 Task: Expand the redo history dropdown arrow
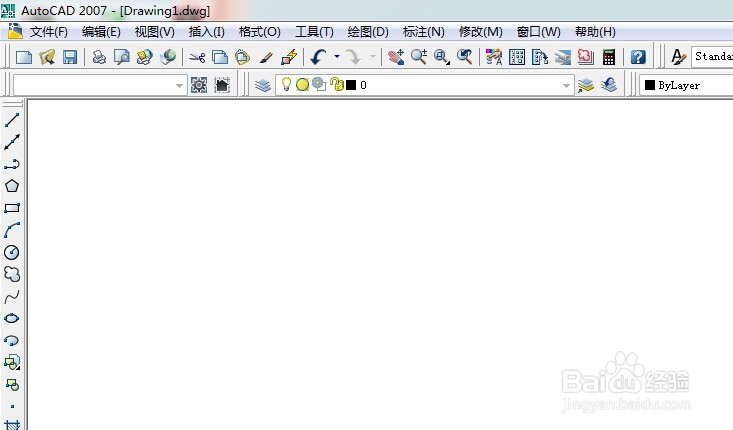point(373,57)
